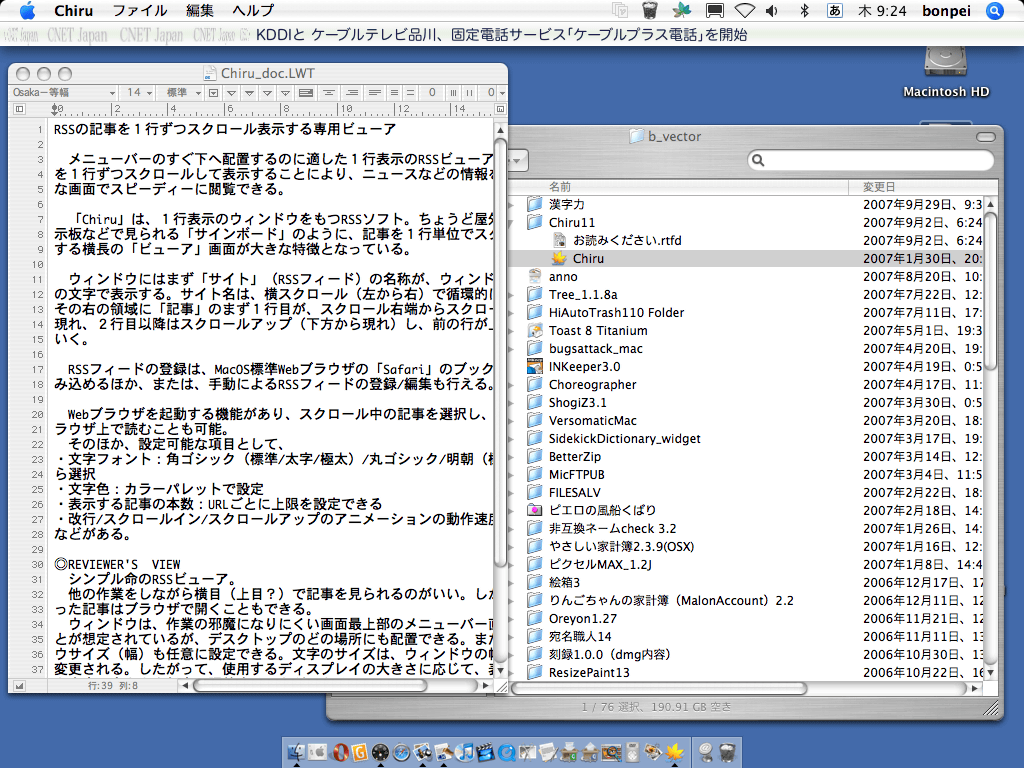Open Safari compass icon in the Dock
1024x768 pixels.
point(401,751)
